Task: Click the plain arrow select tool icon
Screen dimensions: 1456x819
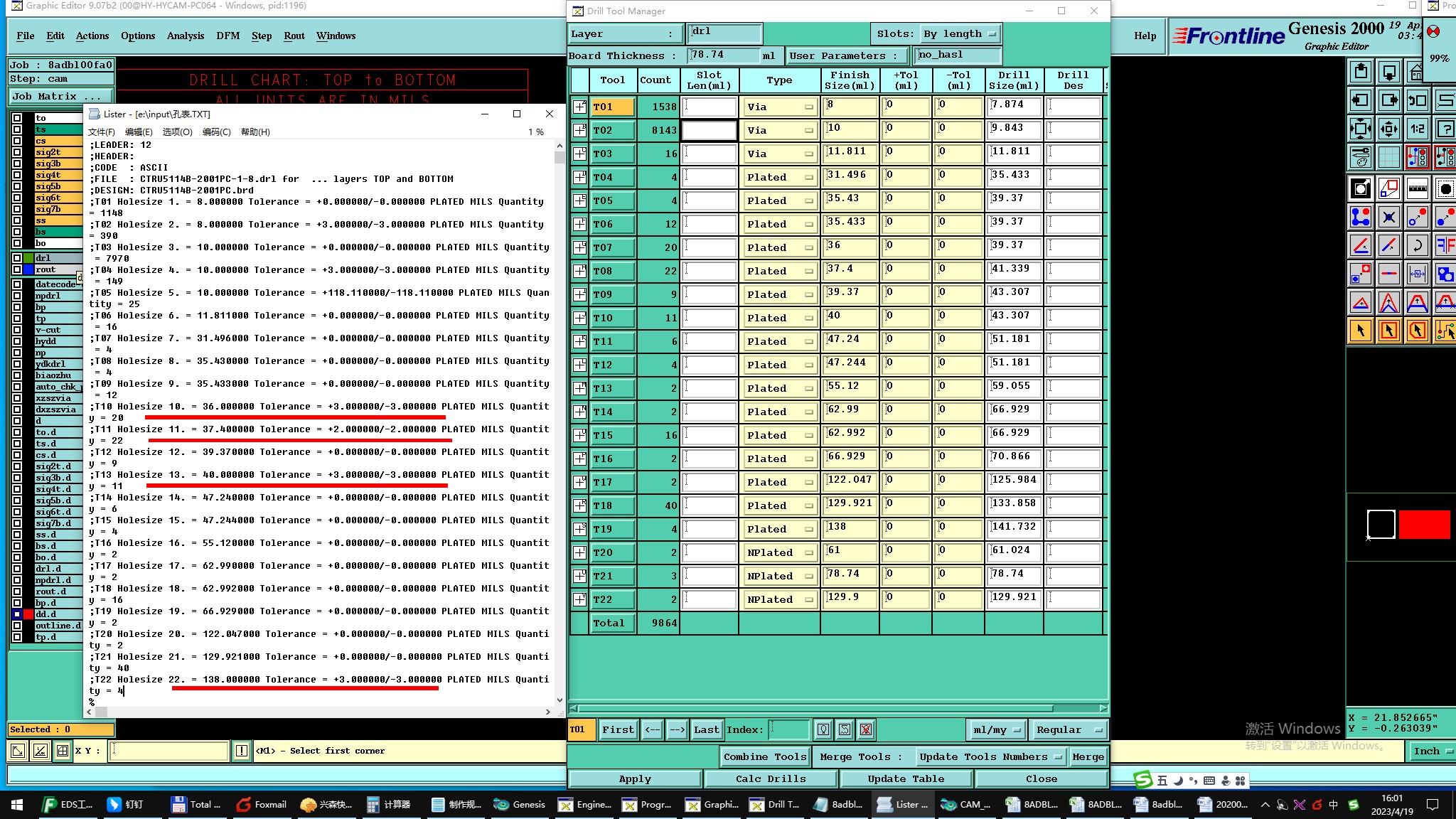Action: coord(1361,331)
